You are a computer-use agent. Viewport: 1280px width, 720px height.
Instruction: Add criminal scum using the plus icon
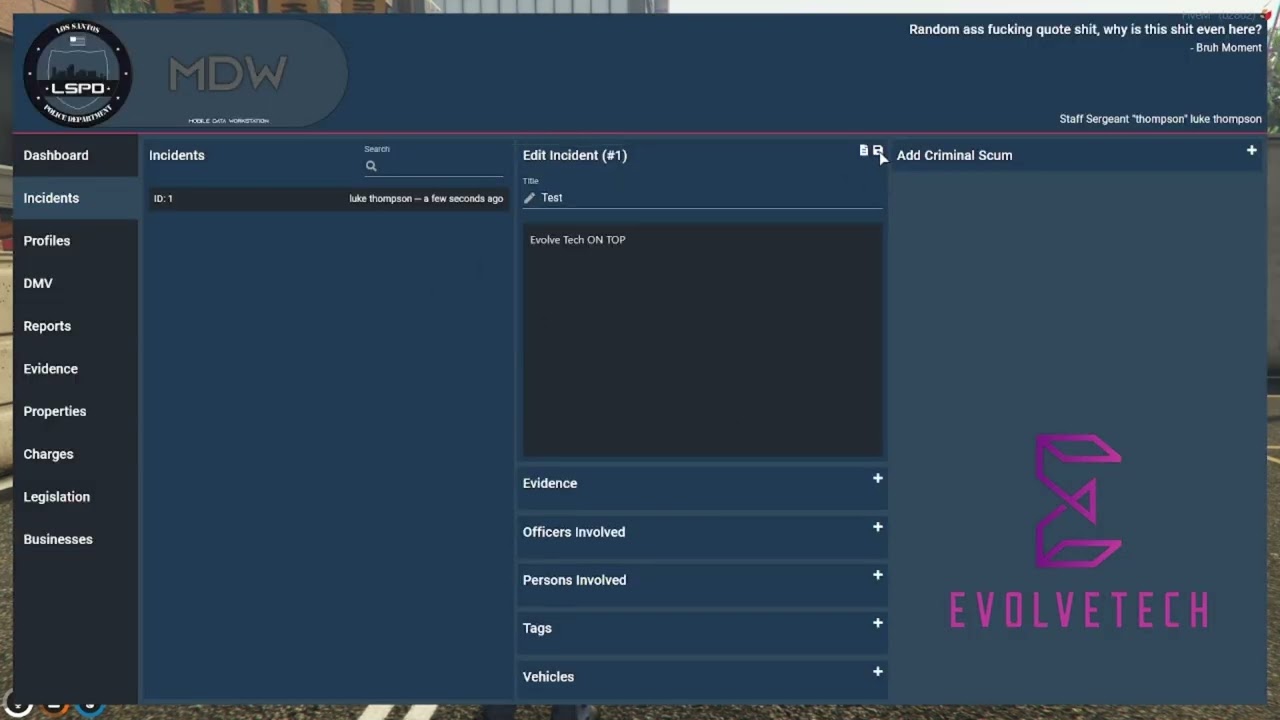coord(1251,151)
